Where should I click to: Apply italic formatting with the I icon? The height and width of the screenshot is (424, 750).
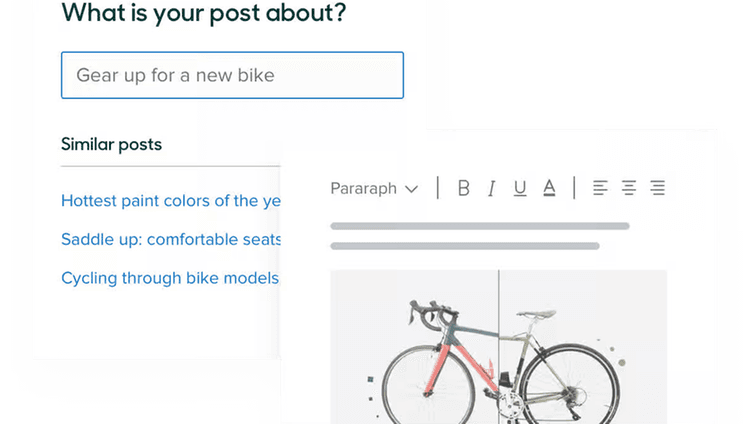click(x=491, y=188)
